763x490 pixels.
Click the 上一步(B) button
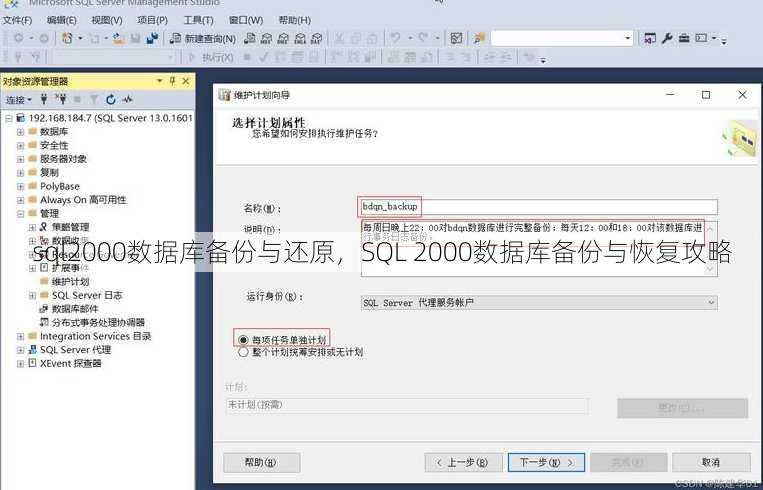(x=463, y=462)
